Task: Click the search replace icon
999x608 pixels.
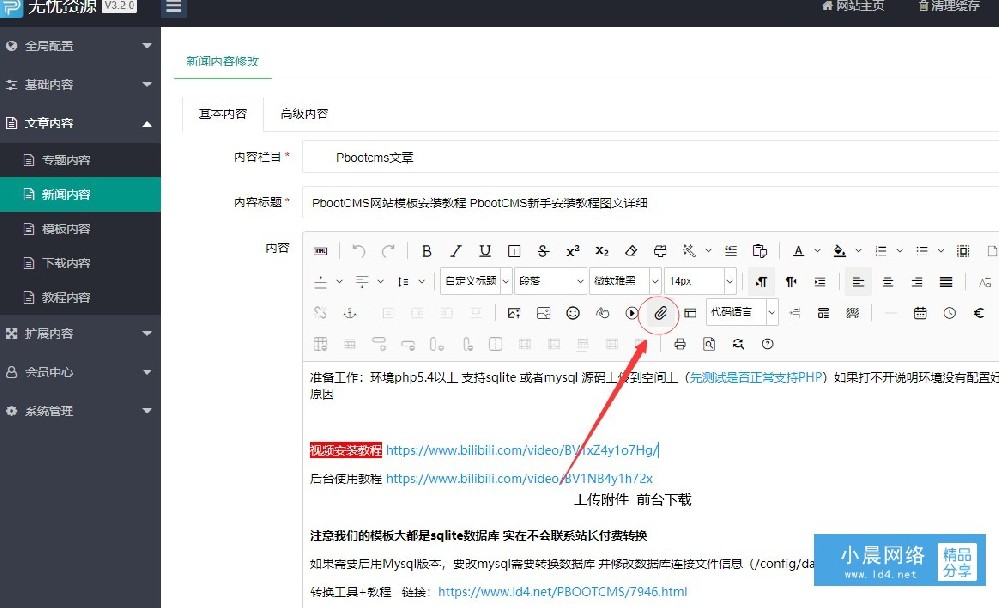Action: [738, 344]
